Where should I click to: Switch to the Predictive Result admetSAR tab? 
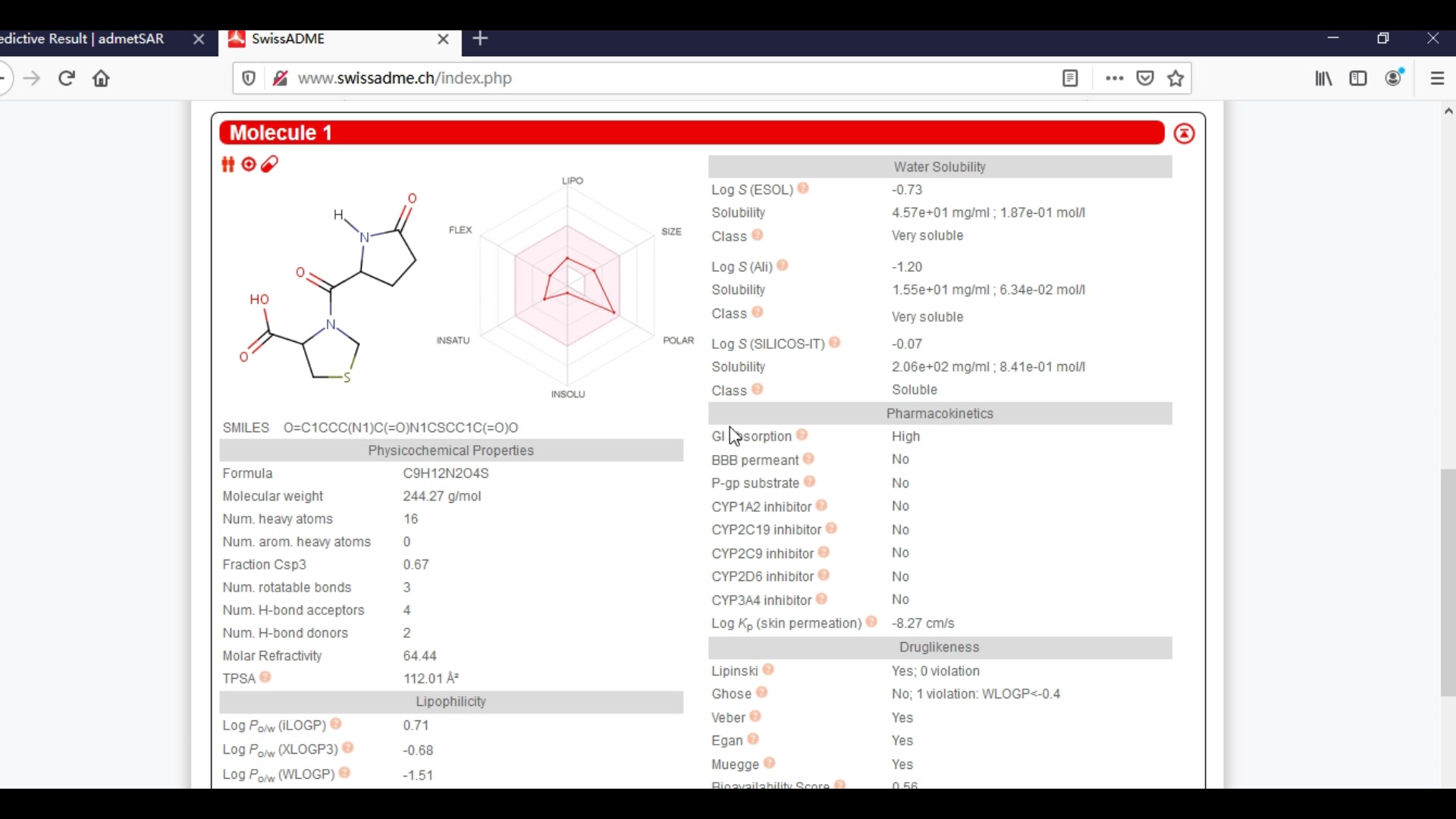(83, 39)
